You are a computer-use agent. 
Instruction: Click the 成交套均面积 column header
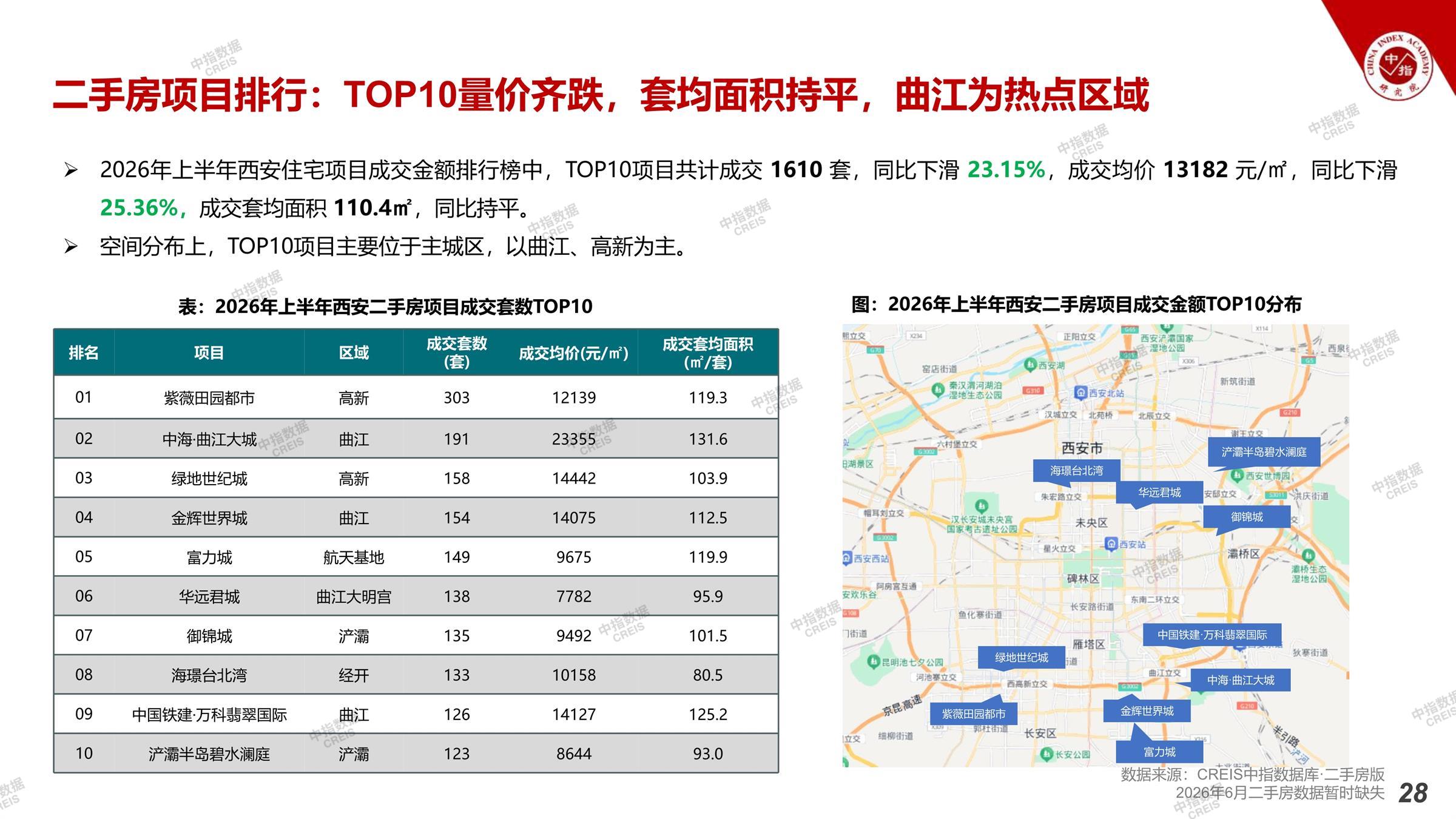click(708, 352)
